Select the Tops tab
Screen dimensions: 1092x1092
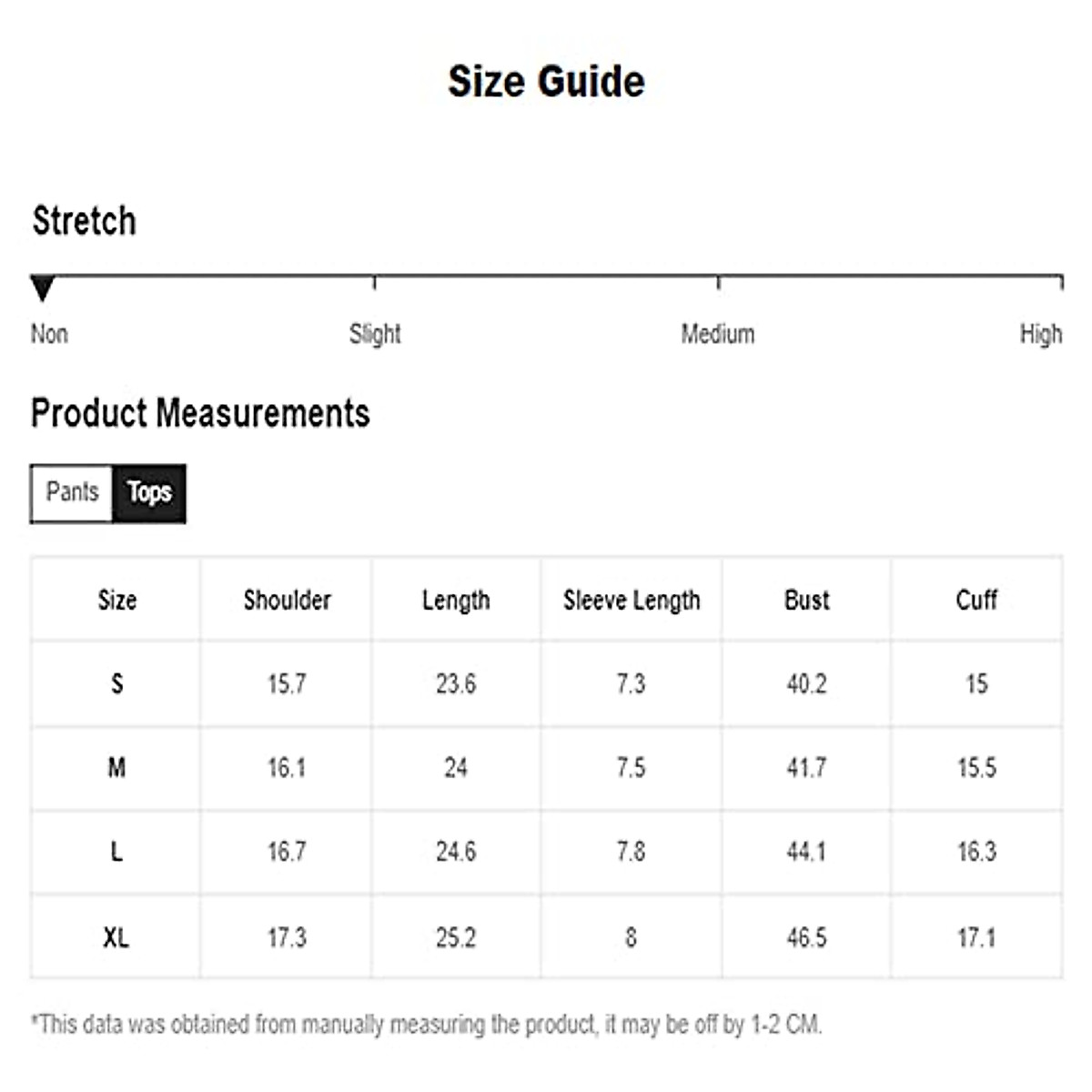pyautogui.click(x=149, y=492)
